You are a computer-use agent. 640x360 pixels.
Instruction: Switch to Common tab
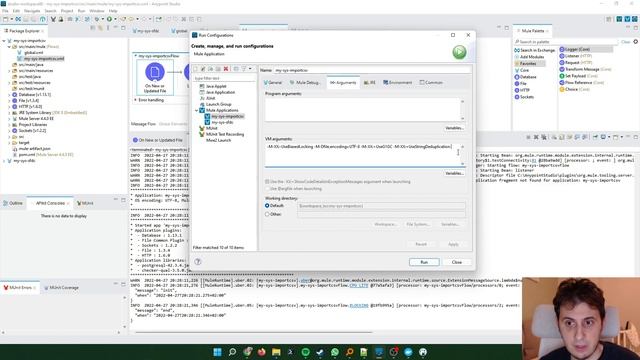click(x=431, y=82)
